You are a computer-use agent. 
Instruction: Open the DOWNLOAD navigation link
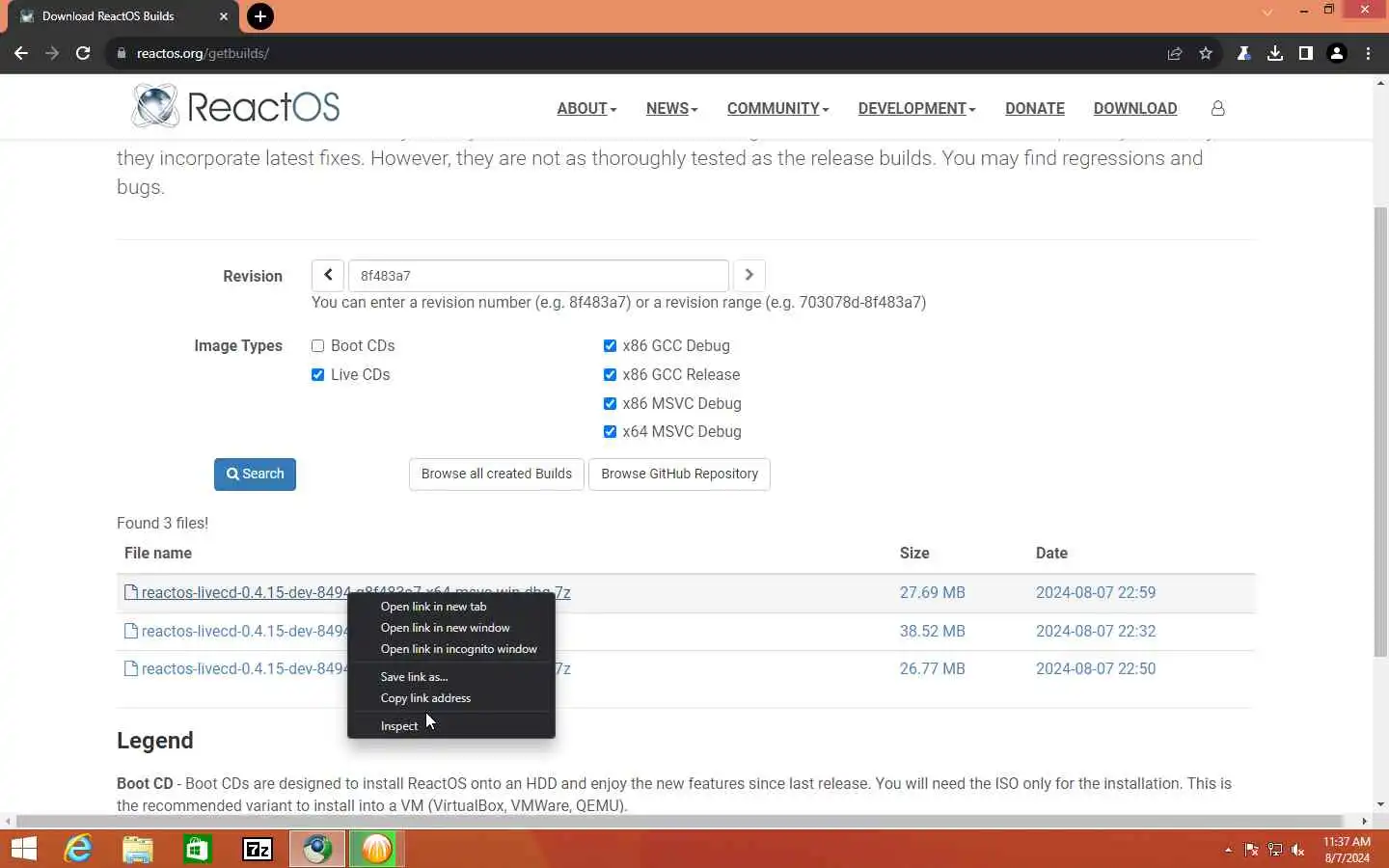coord(1135,108)
